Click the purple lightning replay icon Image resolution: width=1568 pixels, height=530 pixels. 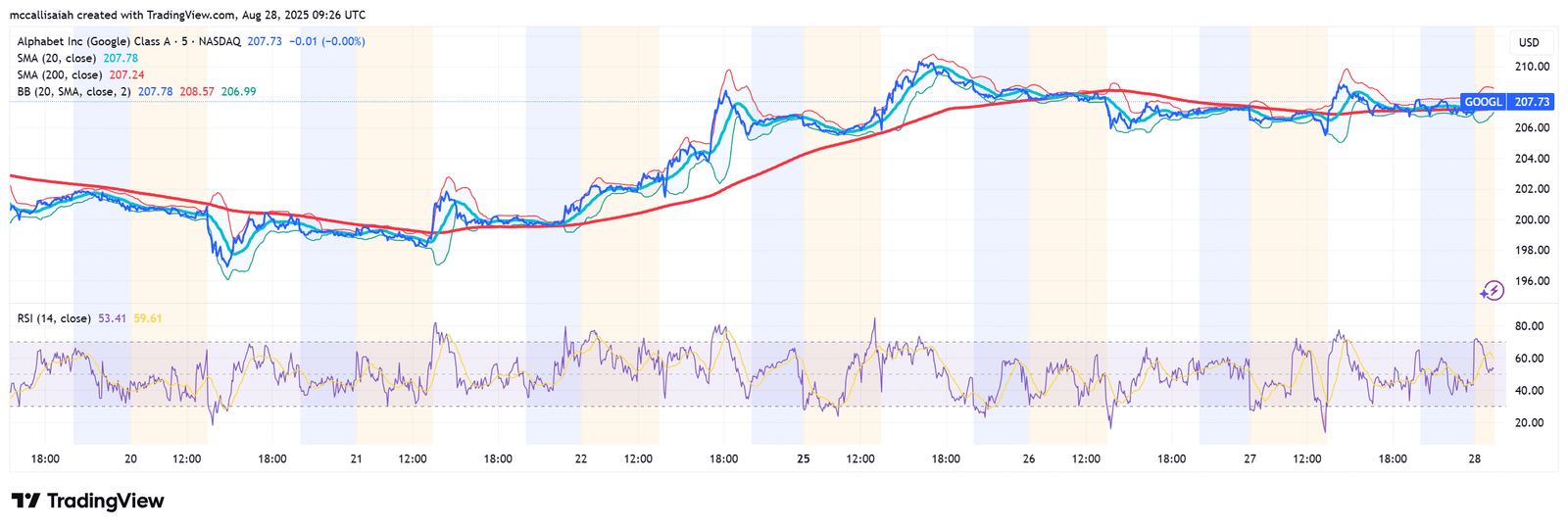coord(1492,290)
